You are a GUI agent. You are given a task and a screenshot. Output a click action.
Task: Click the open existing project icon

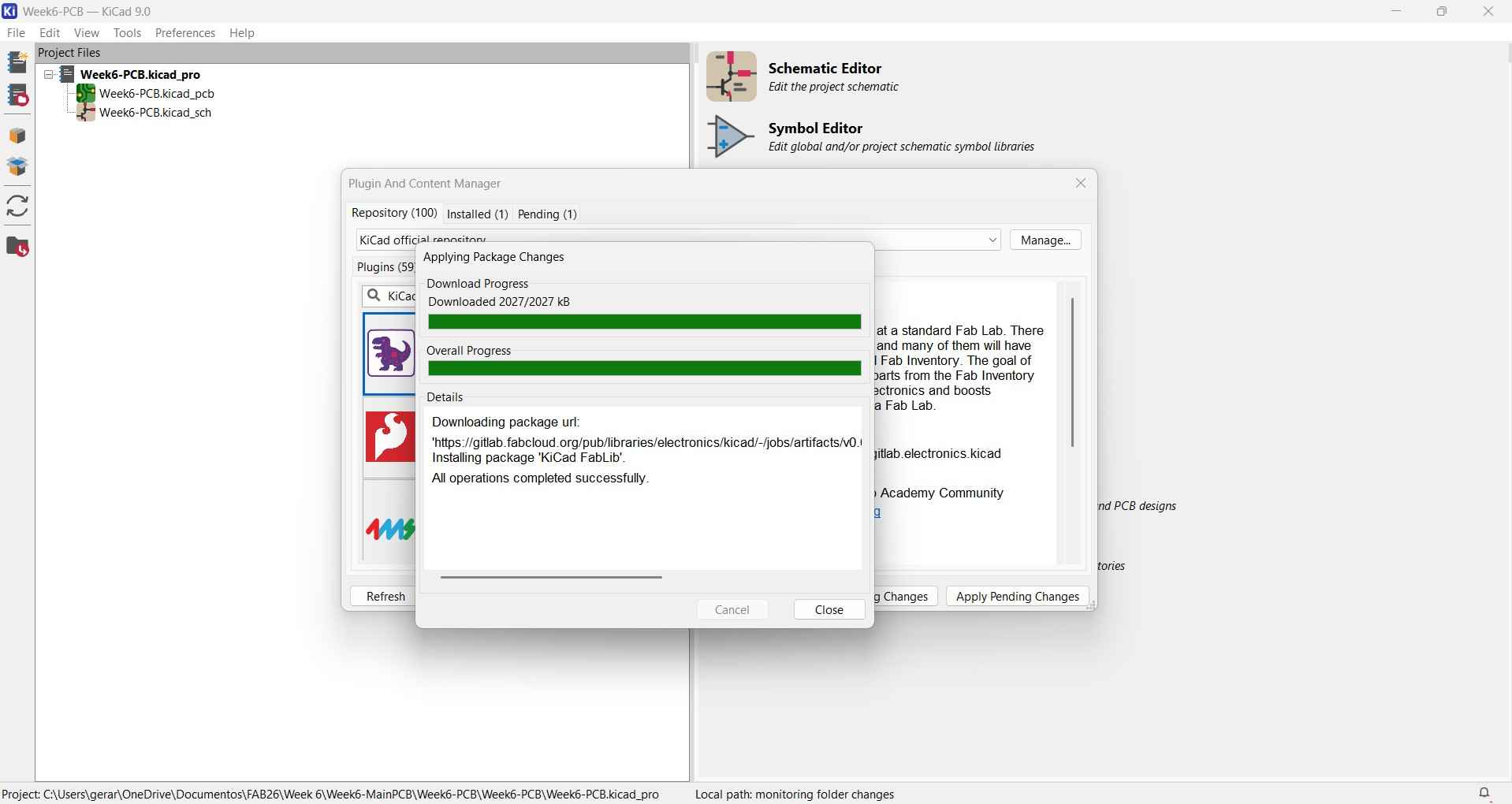[x=17, y=96]
